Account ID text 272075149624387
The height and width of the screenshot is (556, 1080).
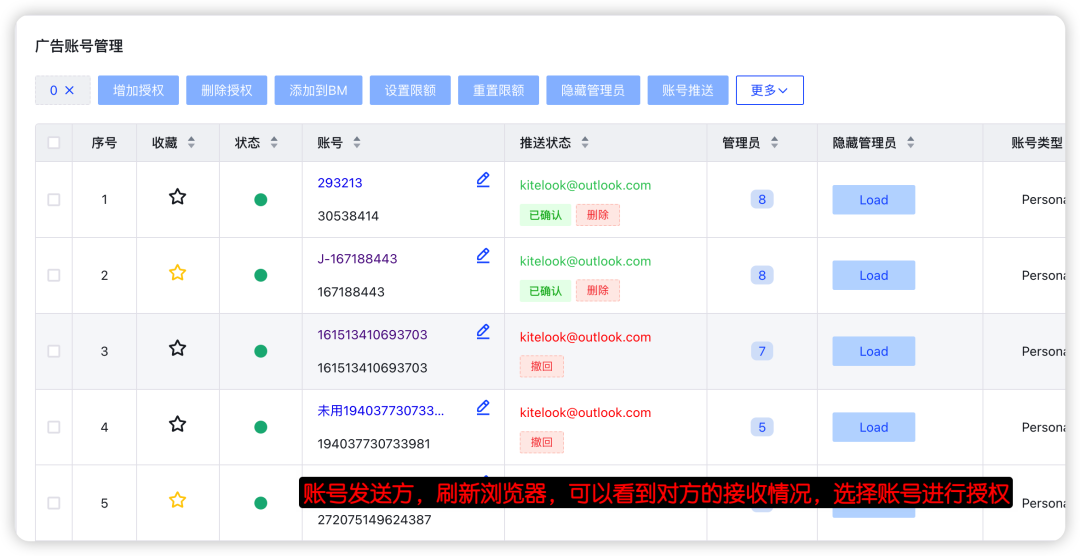point(375,519)
